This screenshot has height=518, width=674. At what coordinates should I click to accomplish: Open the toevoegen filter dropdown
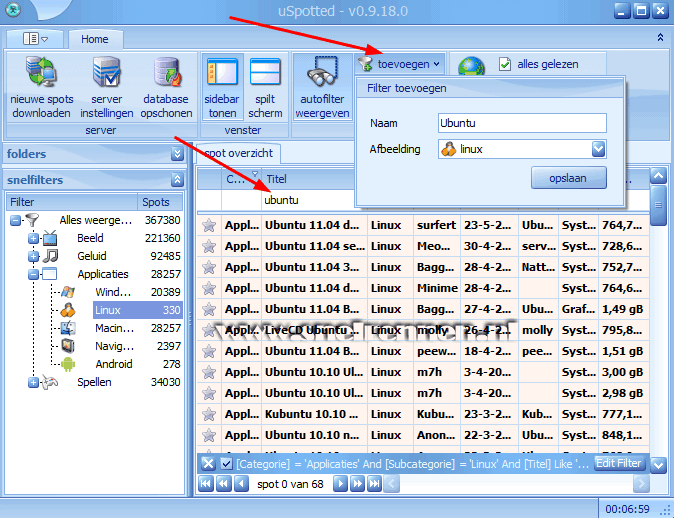coord(400,64)
